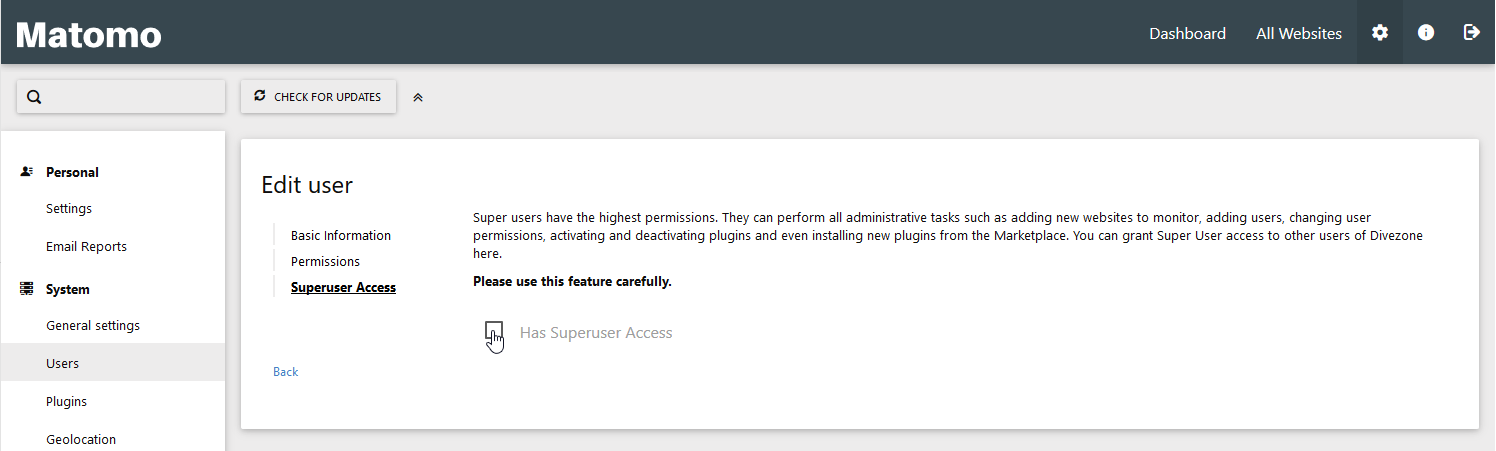Image resolution: width=1496 pixels, height=451 pixels.
Task: Click the refresh icon for updates
Action: [260, 96]
